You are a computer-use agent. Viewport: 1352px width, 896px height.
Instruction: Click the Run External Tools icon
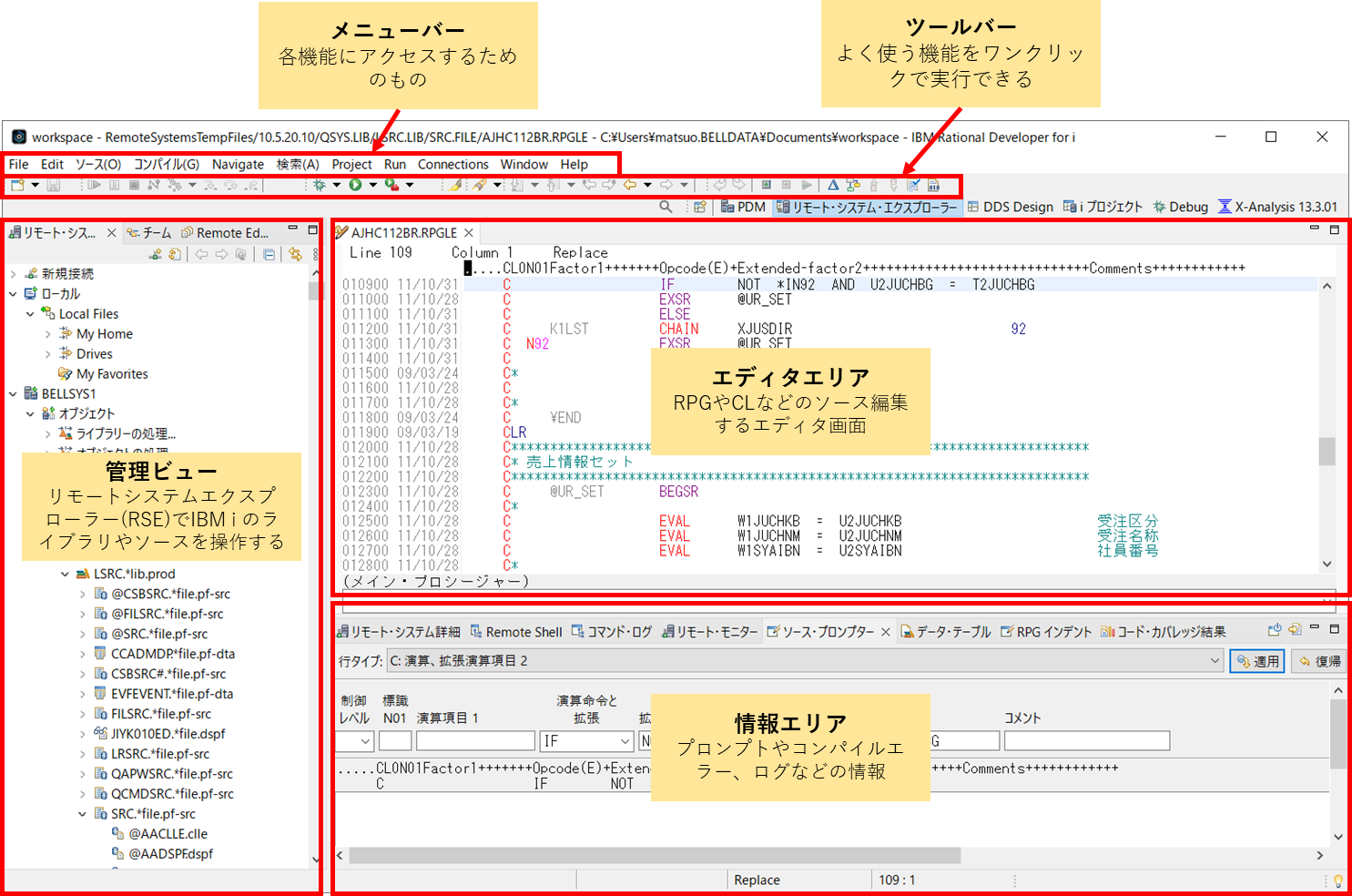coord(391,185)
